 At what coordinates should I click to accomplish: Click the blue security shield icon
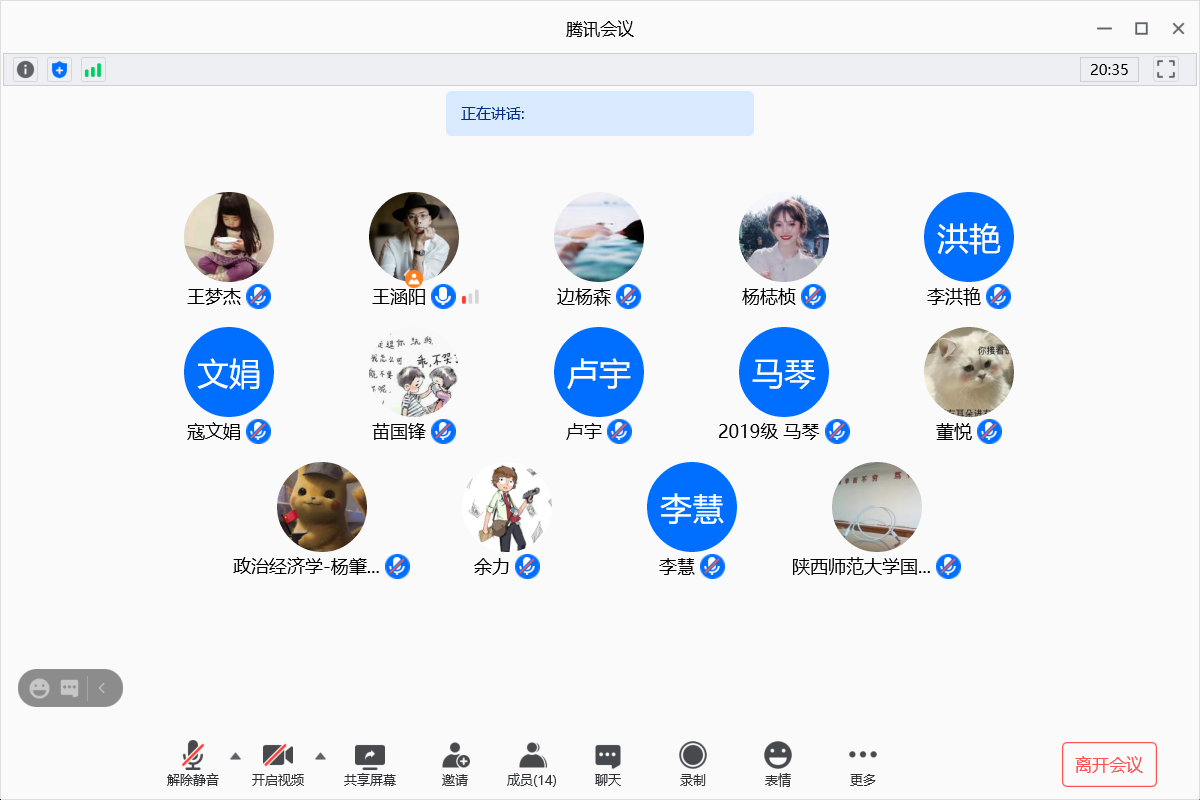pyautogui.click(x=60, y=70)
